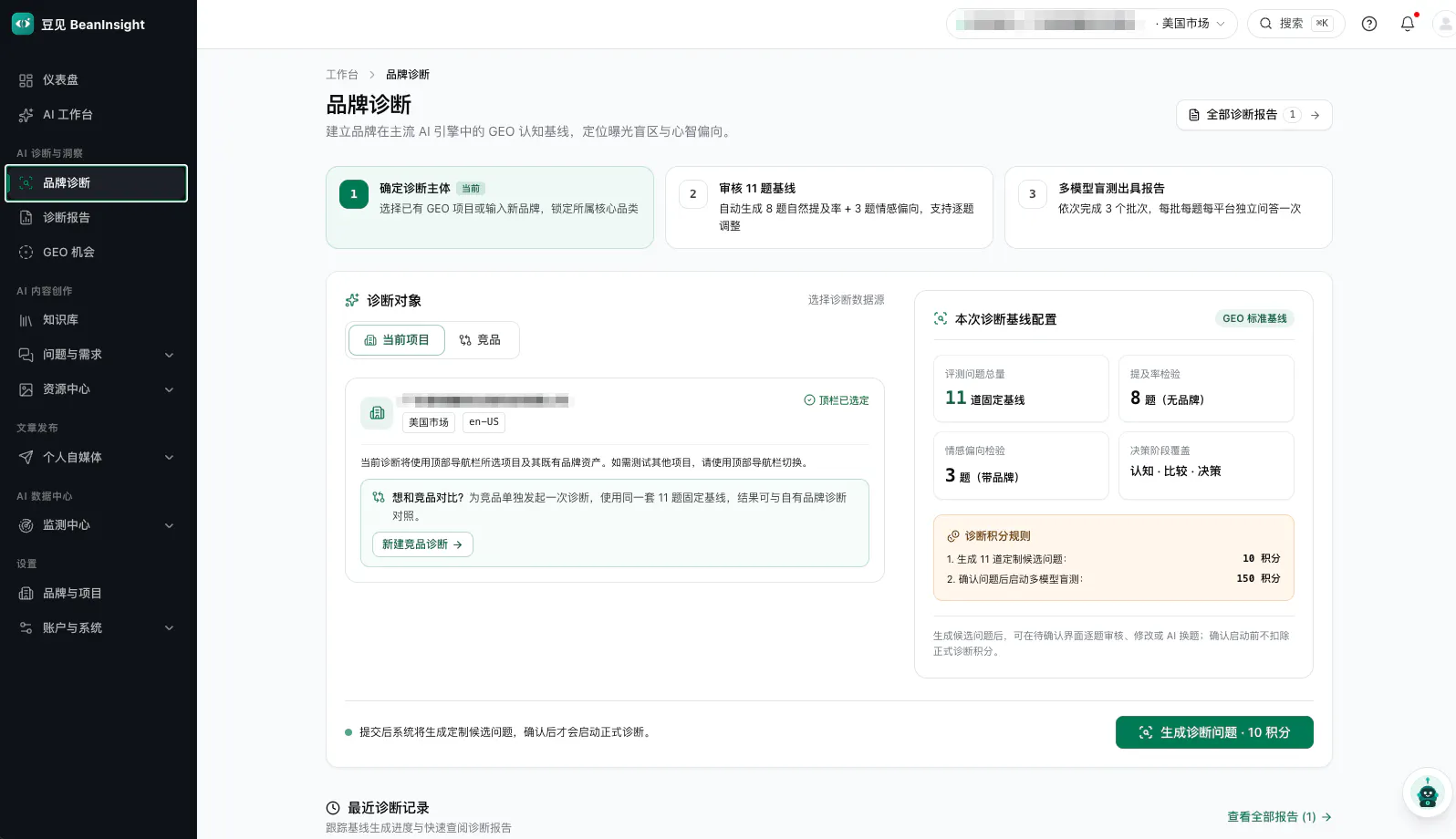
Task: Open 诊断报告 menu item
Action: tap(97, 218)
